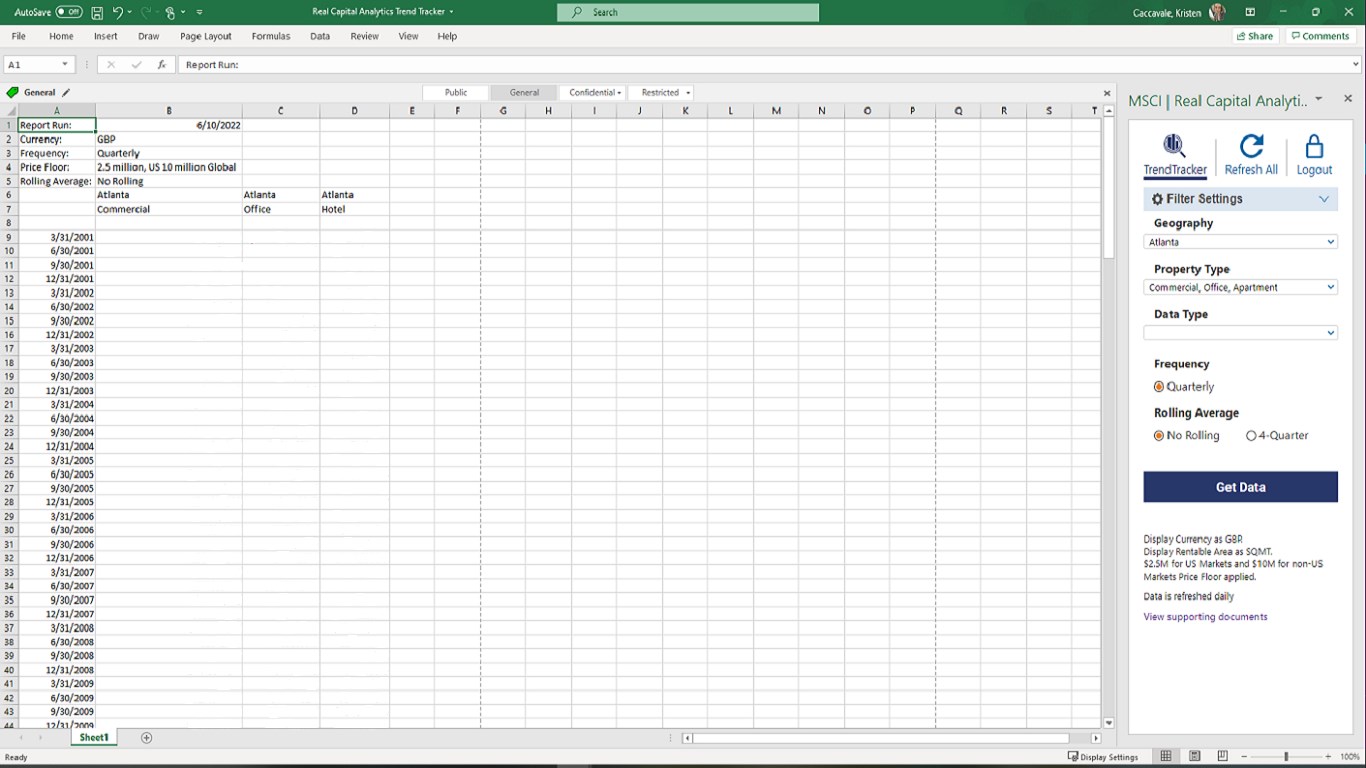Switch to the Home ribbon tab
The height and width of the screenshot is (768, 1366).
tap(61, 36)
